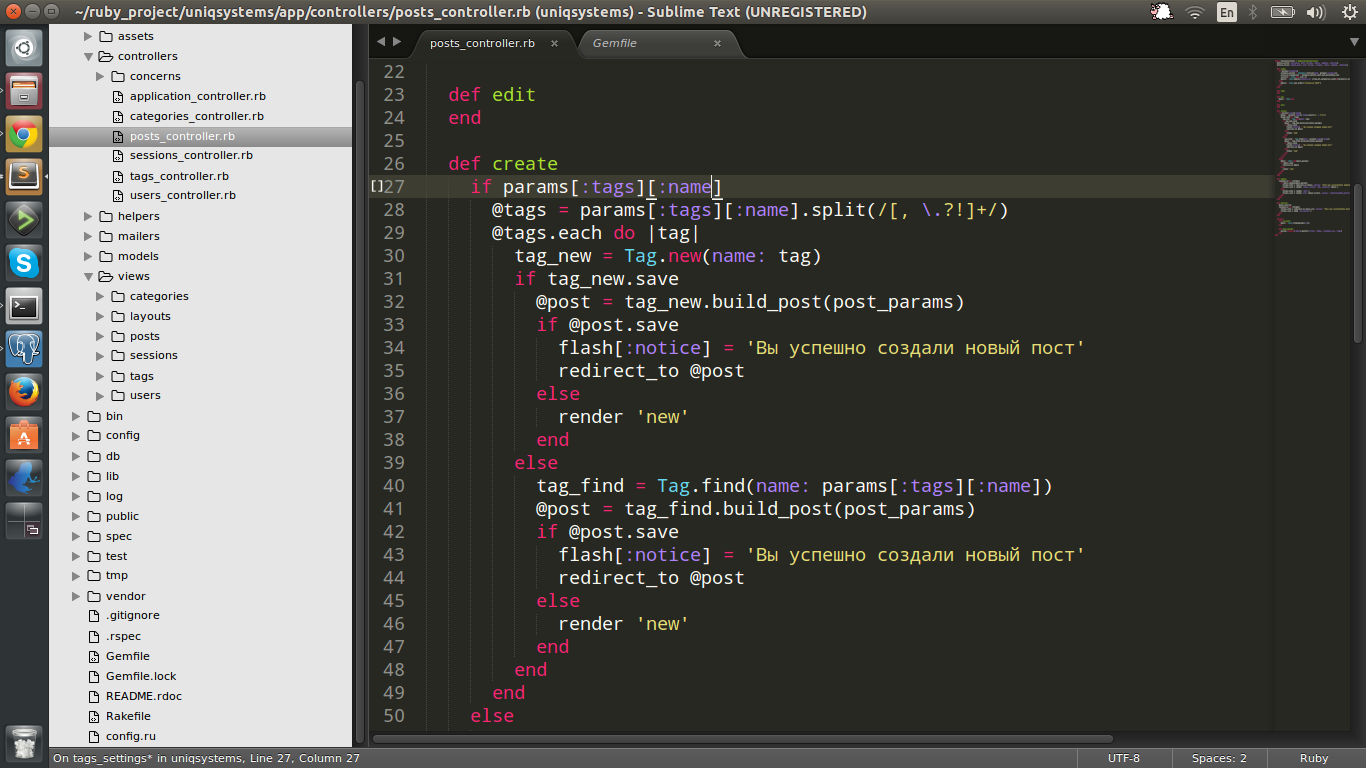Place cursor on 'def create' line
Viewport: 1366px width, 768px height.
pos(503,164)
